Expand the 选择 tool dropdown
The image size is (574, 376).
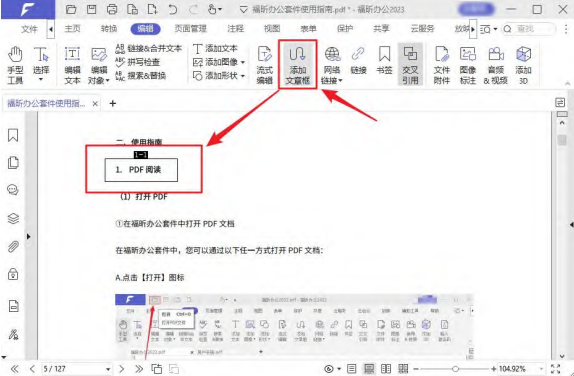click(x=41, y=79)
